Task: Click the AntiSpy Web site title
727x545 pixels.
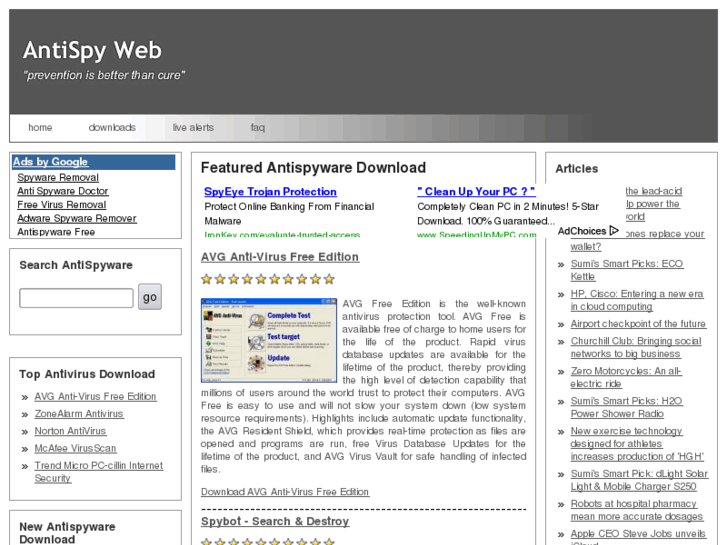Action: coord(92,50)
